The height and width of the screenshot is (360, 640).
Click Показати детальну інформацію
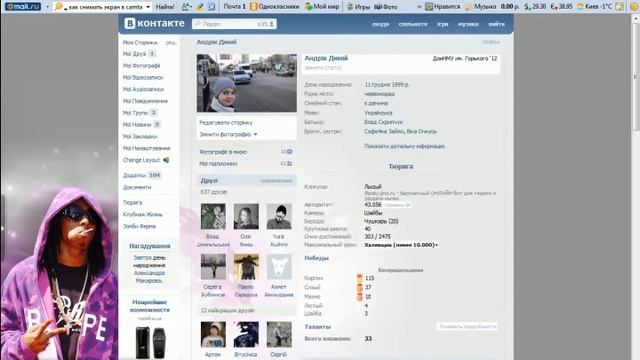point(404,146)
